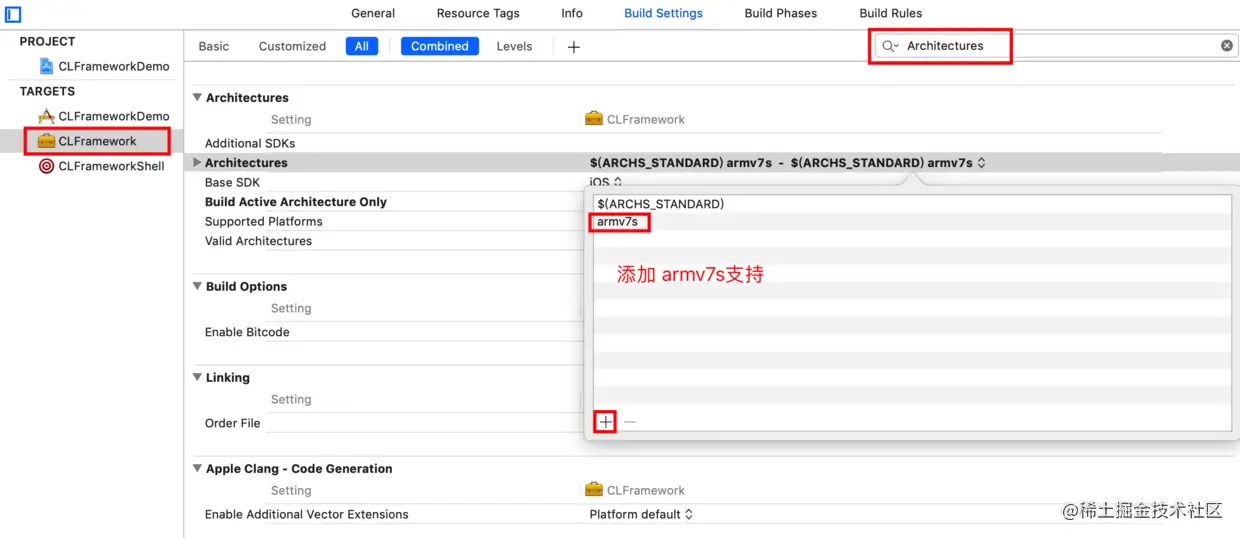Click the Enable Bitcode setting

[247, 332]
